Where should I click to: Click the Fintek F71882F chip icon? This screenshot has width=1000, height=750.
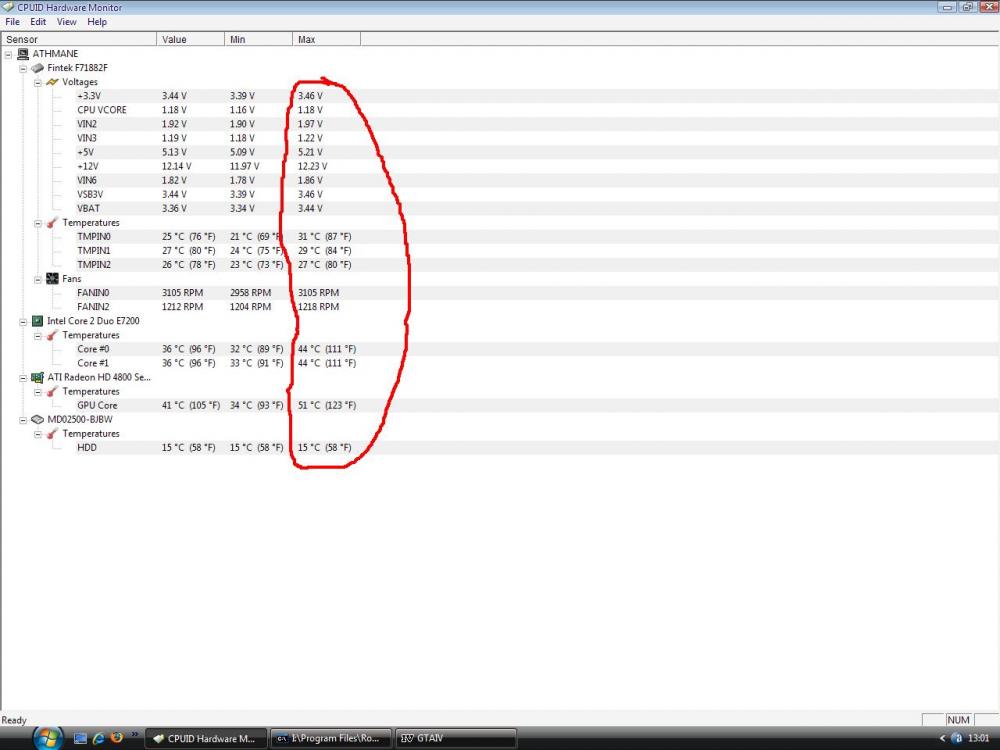point(37,68)
